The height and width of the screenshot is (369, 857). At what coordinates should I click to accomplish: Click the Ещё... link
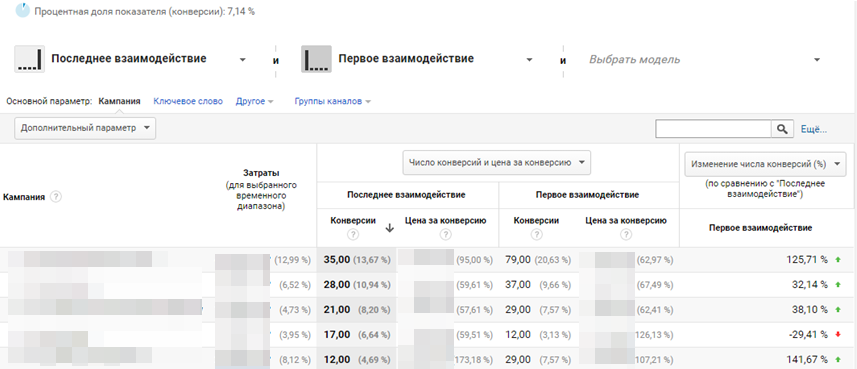(814, 130)
